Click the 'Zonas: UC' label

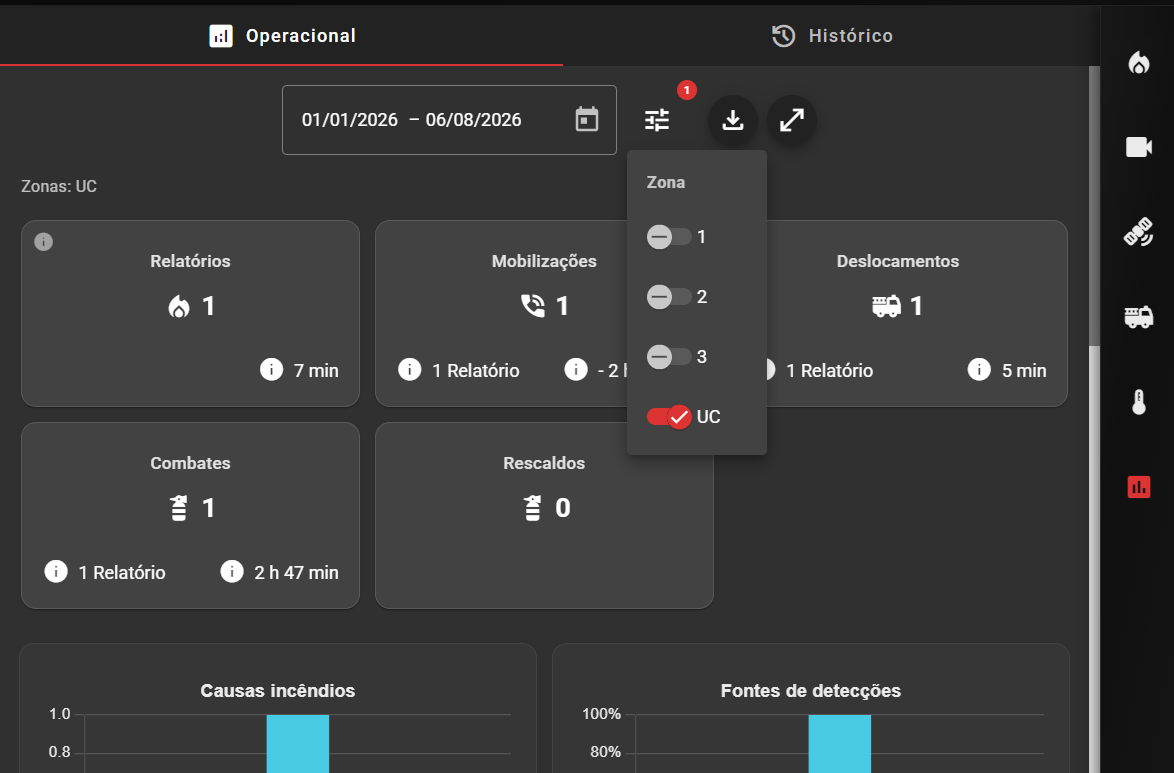coord(59,187)
